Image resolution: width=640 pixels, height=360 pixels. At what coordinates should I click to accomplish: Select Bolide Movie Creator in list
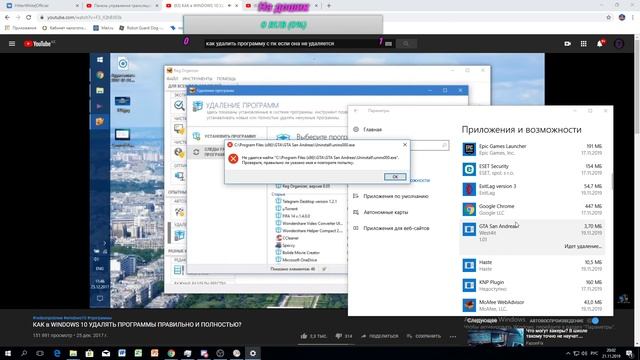[298, 253]
